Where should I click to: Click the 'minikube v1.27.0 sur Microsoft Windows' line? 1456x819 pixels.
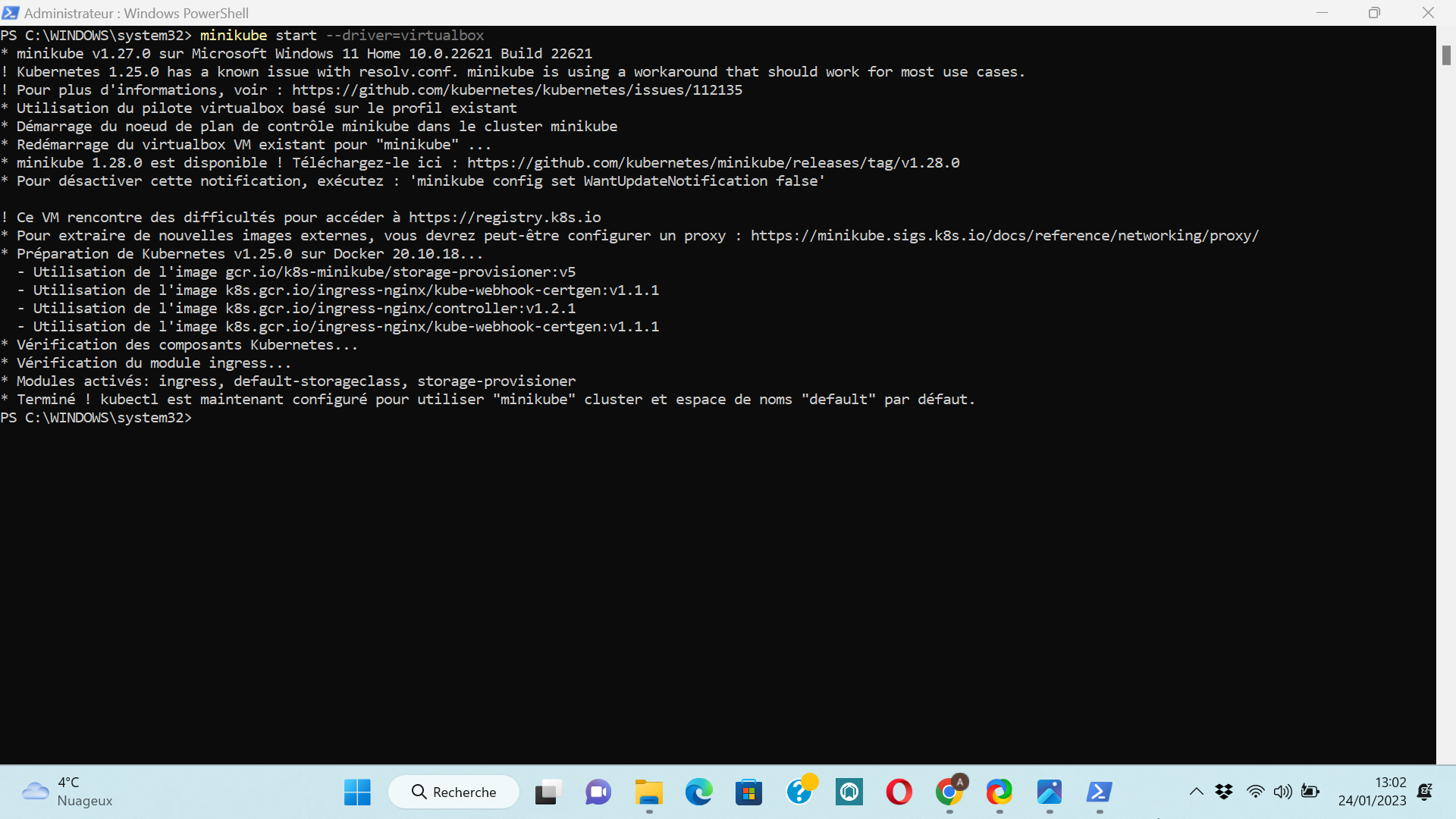pyautogui.click(x=297, y=54)
